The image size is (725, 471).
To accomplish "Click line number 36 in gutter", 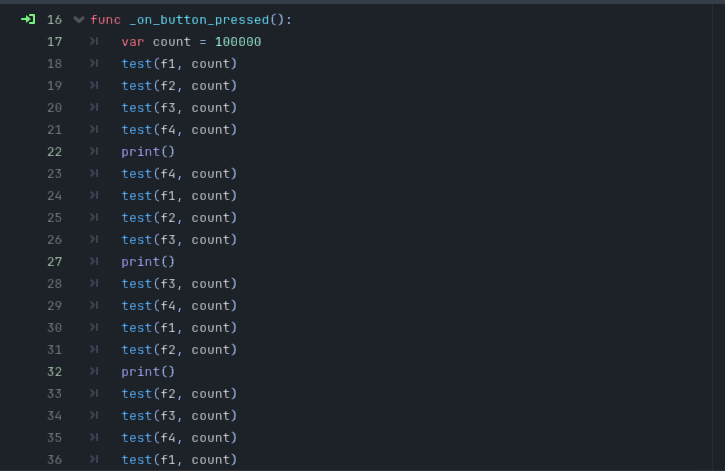I will pyautogui.click(x=54, y=460).
